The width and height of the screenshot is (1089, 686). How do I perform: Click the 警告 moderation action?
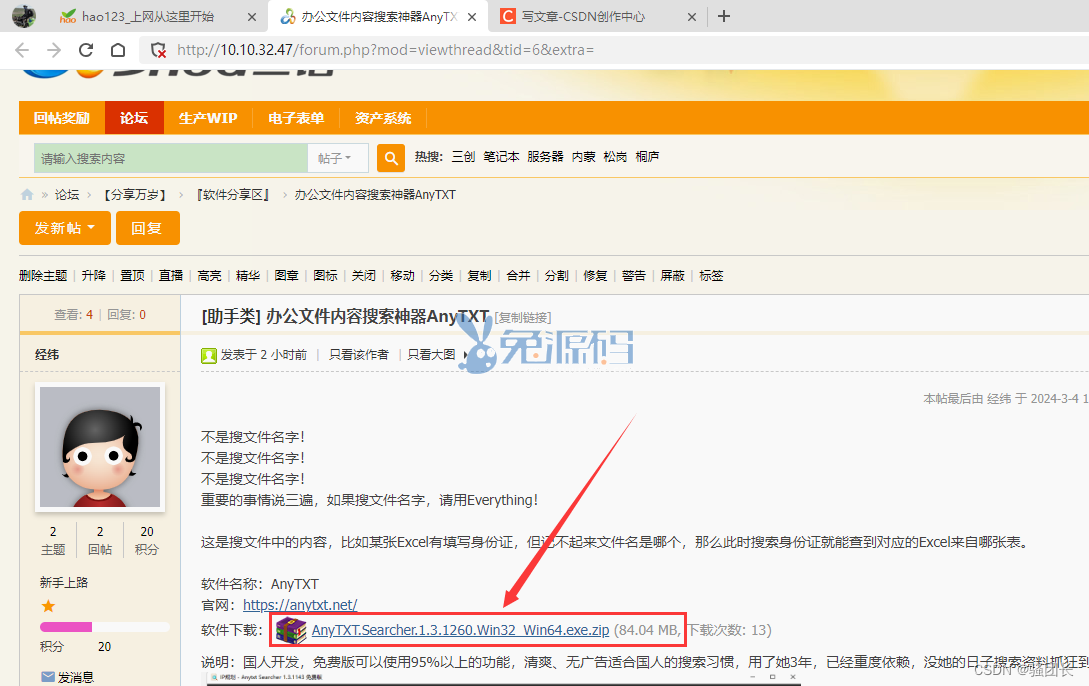(633, 276)
